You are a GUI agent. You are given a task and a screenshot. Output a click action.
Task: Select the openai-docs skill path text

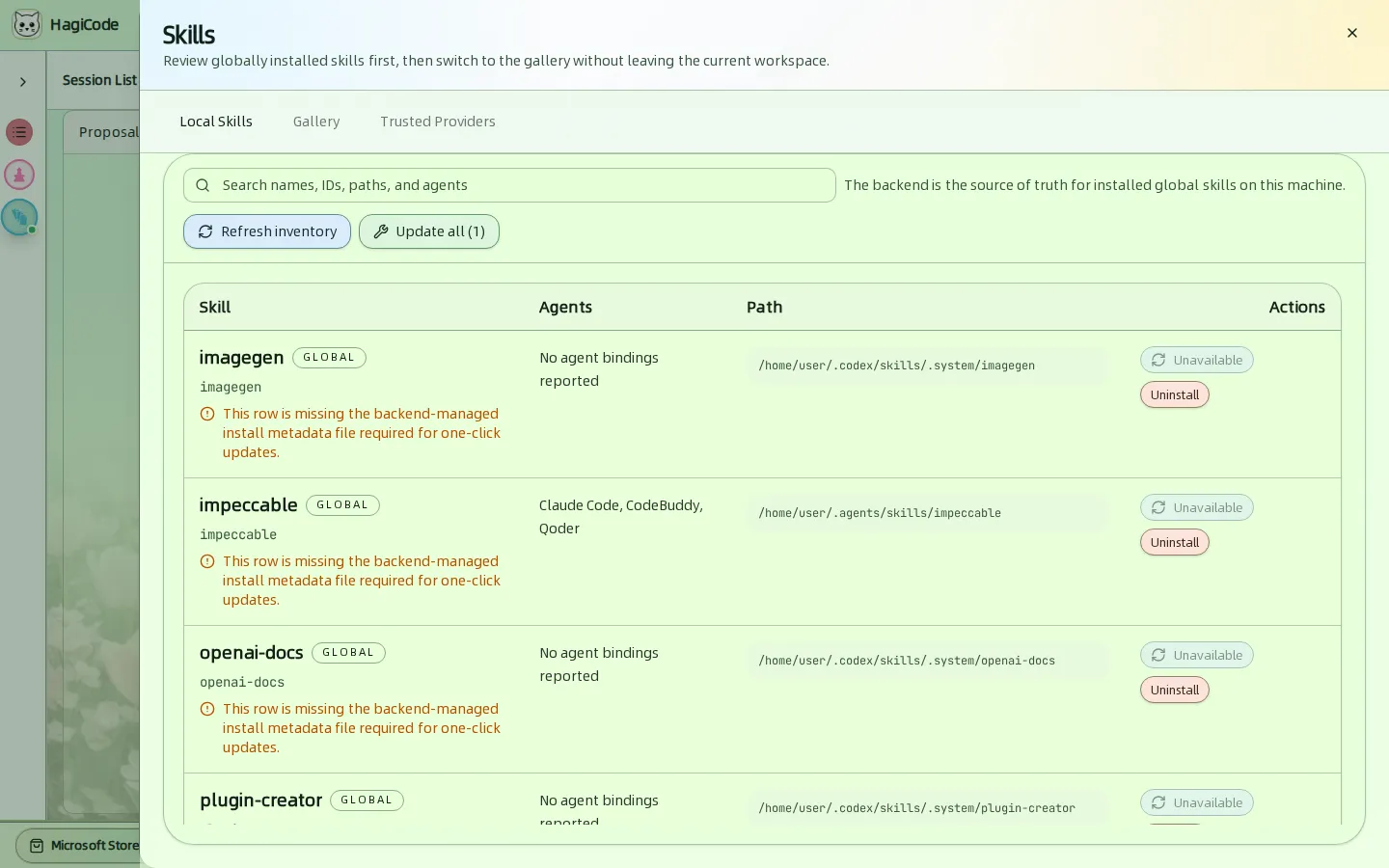(907, 661)
